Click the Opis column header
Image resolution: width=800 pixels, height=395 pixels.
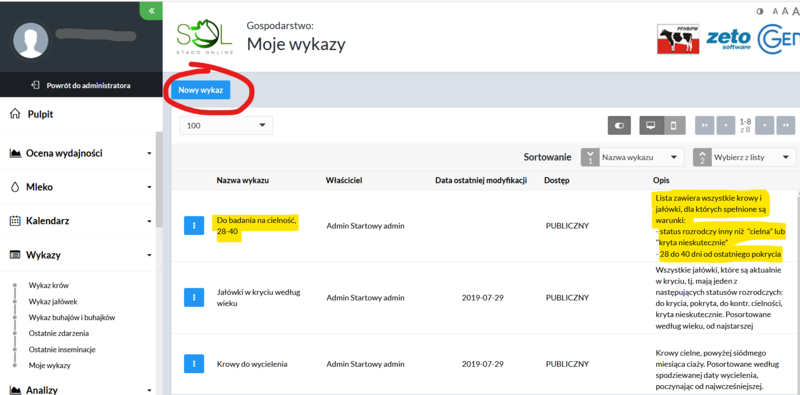coord(661,180)
